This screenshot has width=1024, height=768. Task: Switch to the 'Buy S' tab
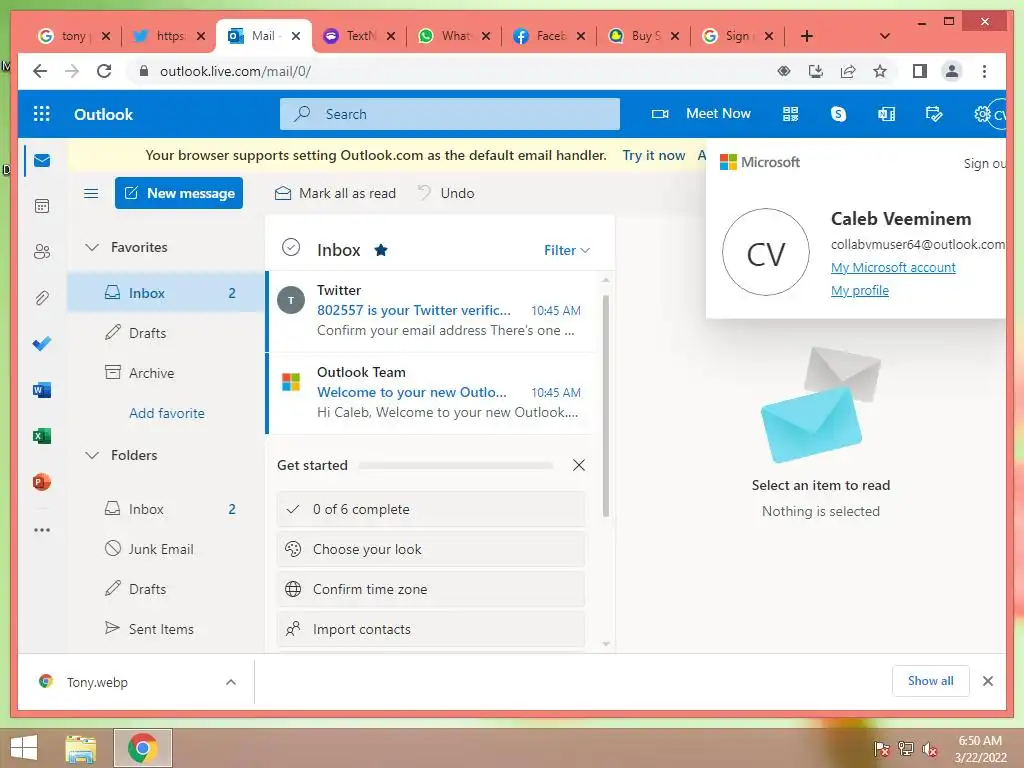point(644,36)
